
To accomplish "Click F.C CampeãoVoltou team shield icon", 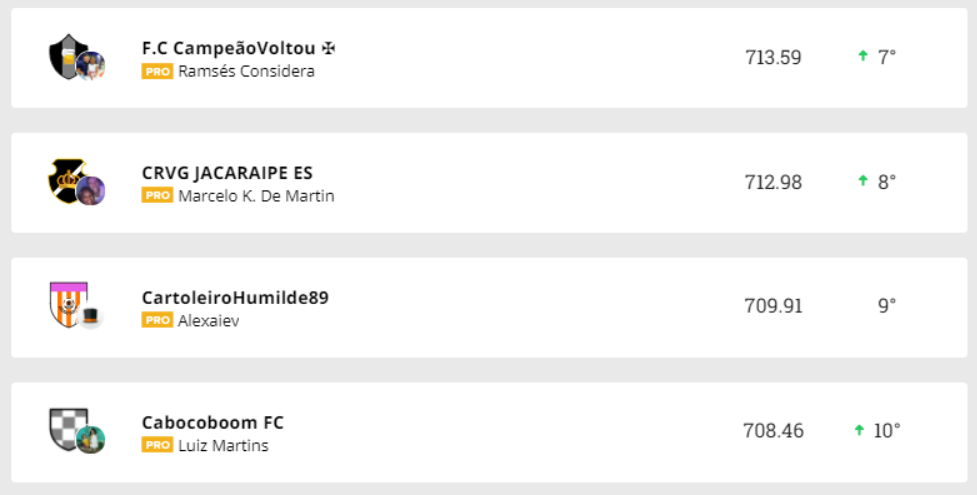I will point(68,56).
